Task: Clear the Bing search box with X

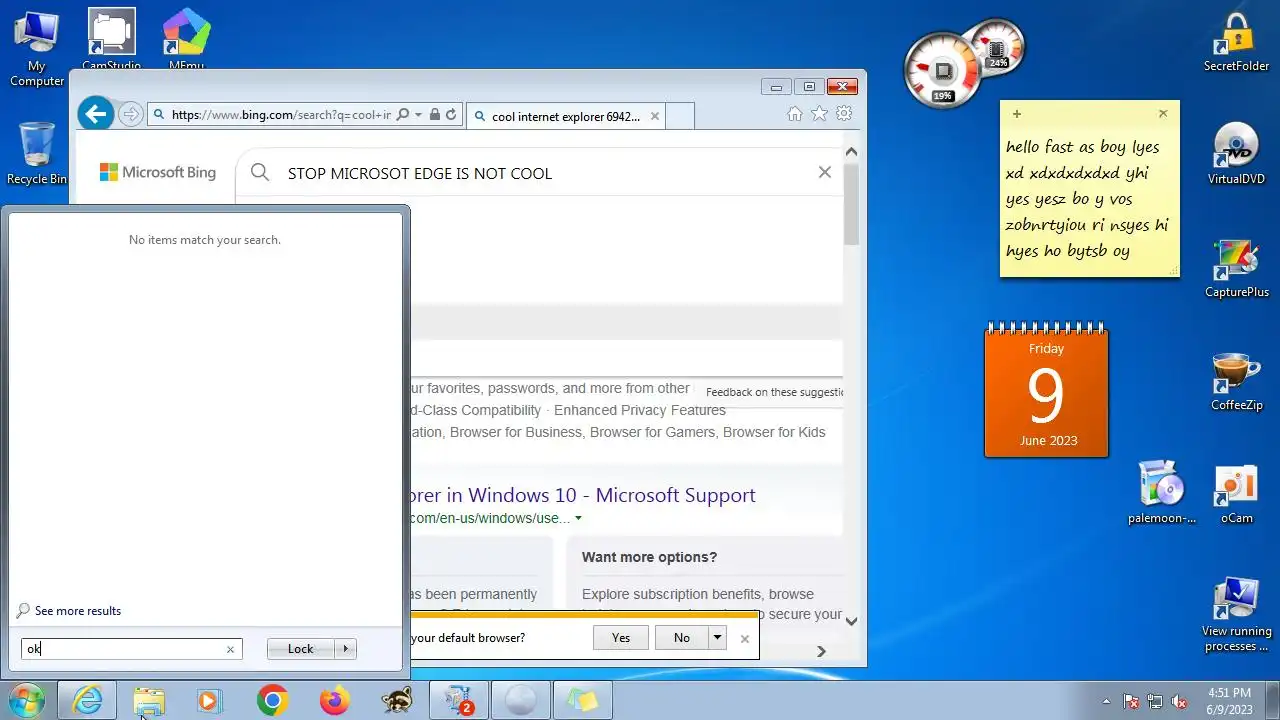Action: point(824,172)
